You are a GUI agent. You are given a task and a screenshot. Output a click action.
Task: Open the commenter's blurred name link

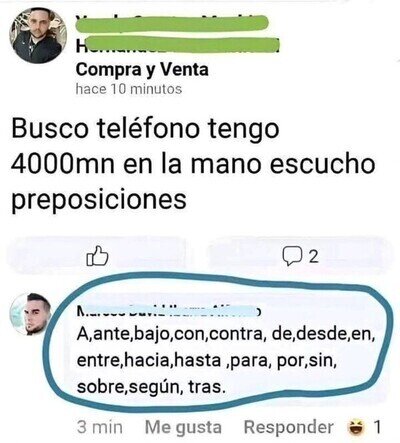pyautogui.click(x=168, y=310)
